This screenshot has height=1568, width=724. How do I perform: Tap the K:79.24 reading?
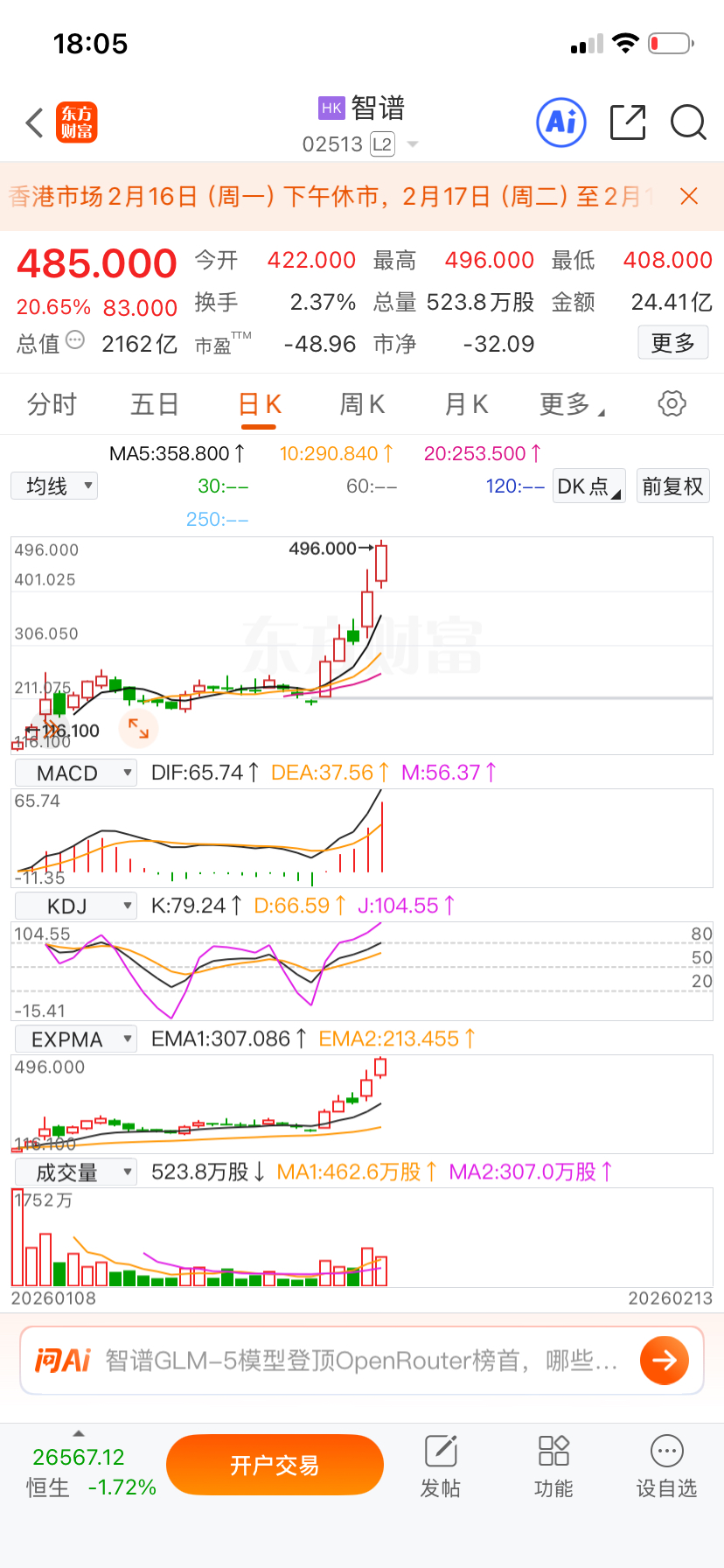(197, 906)
